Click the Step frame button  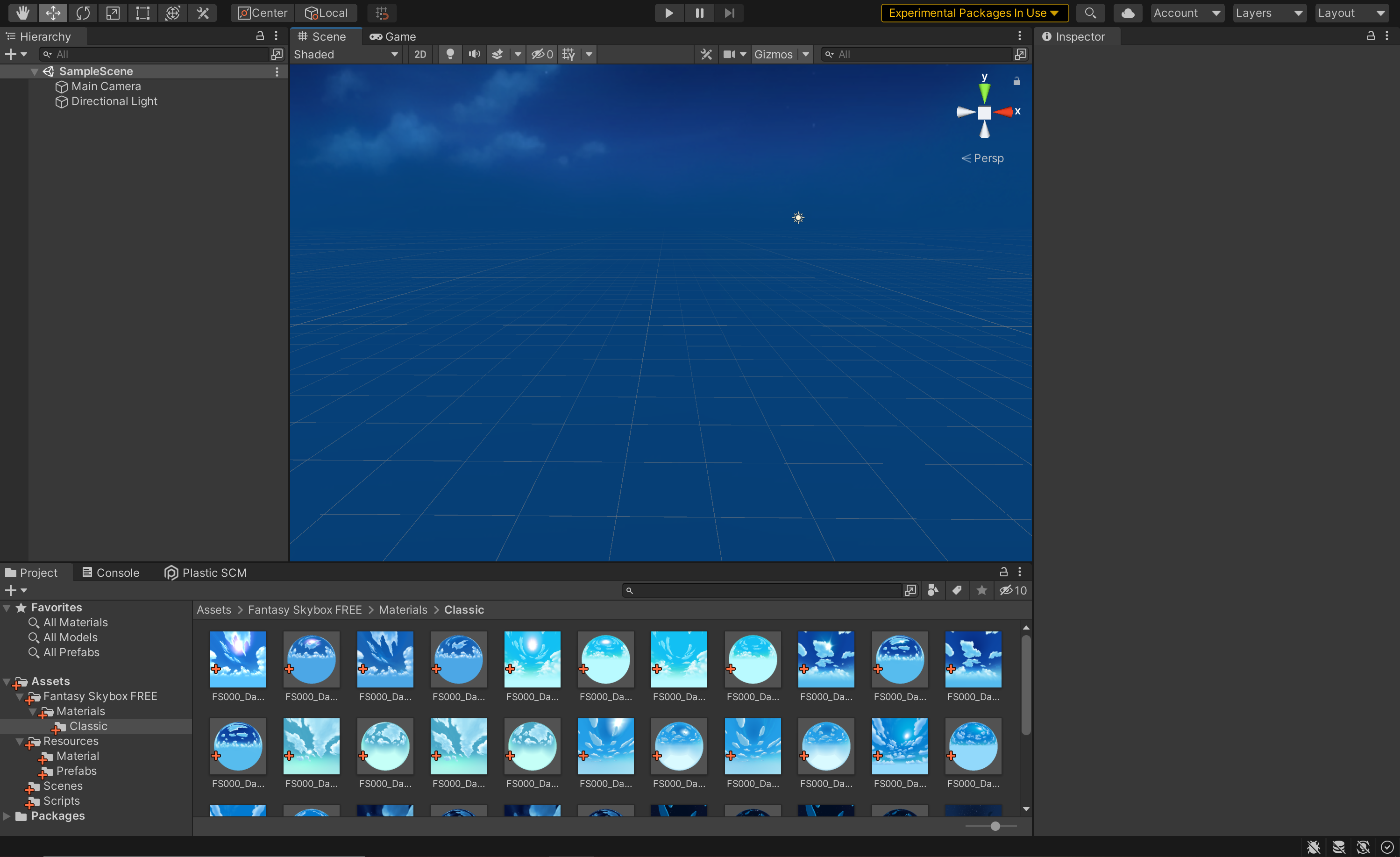coord(730,13)
